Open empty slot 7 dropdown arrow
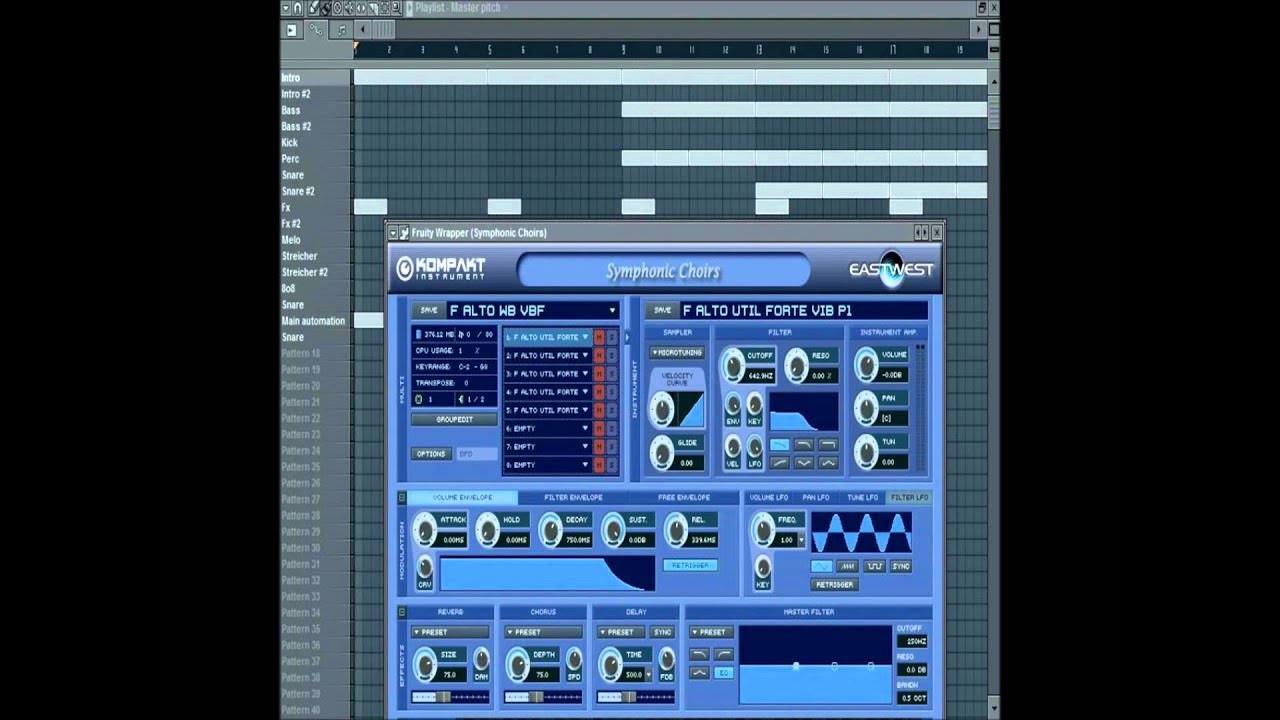The image size is (1280, 720). point(585,447)
